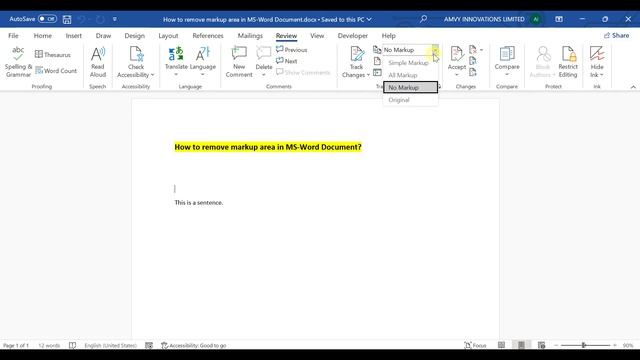Start Read Aloud

(x=98, y=62)
